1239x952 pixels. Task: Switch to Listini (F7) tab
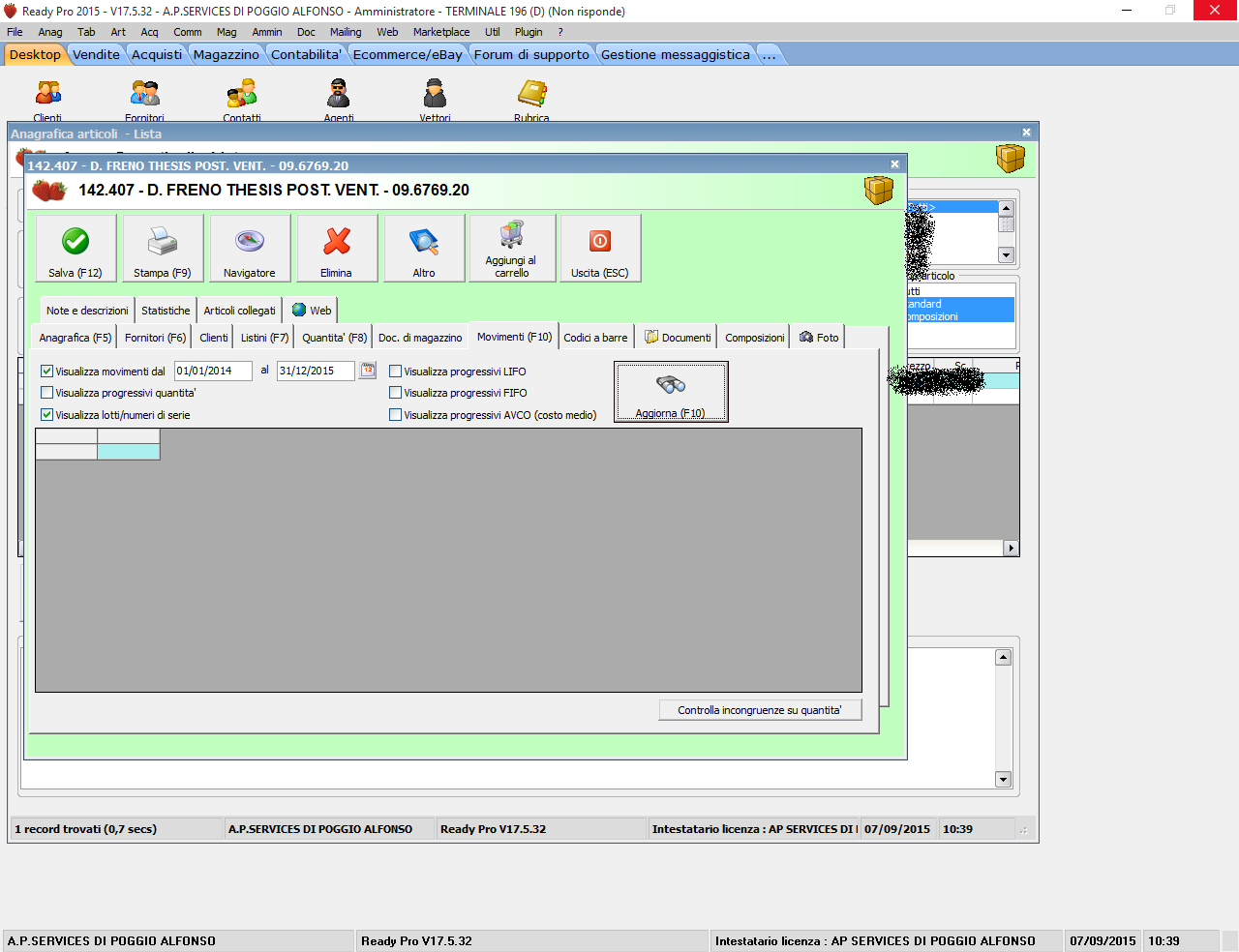point(264,338)
